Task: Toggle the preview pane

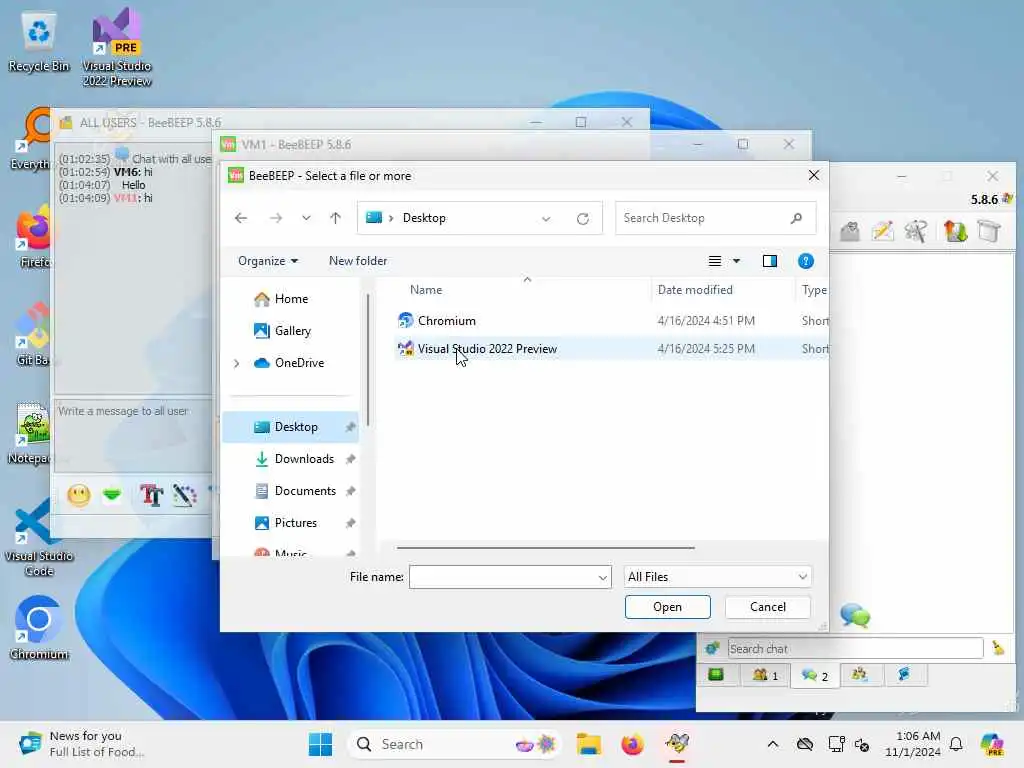Action: click(770, 261)
